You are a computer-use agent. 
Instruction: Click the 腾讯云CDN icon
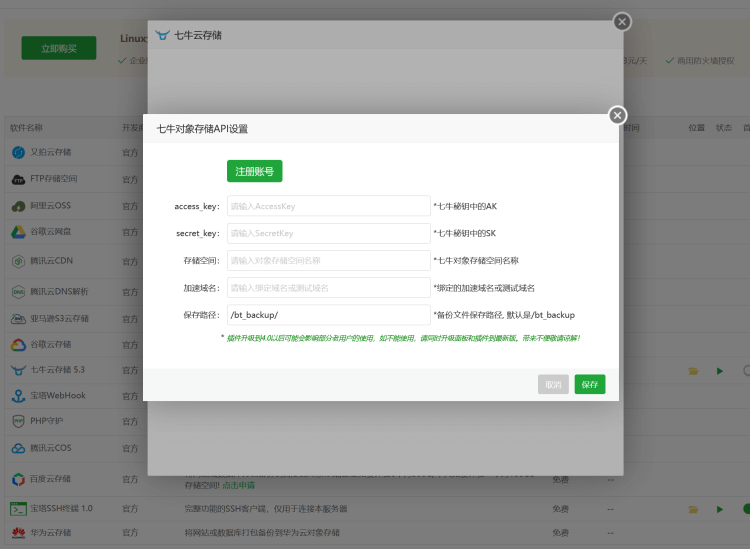[x=18, y=261]
